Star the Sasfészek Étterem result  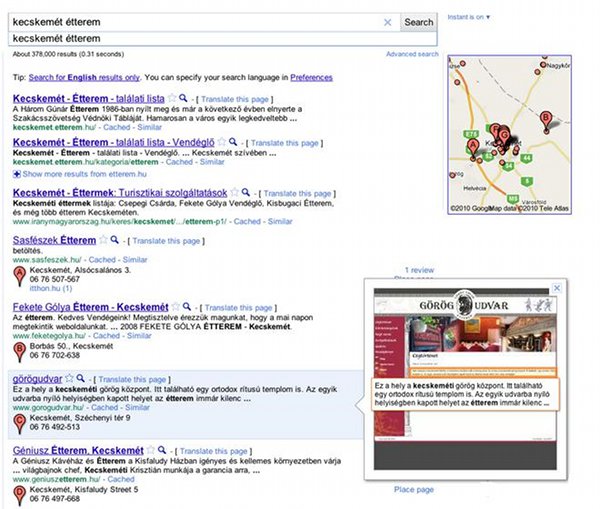click(x=103, y=240)
